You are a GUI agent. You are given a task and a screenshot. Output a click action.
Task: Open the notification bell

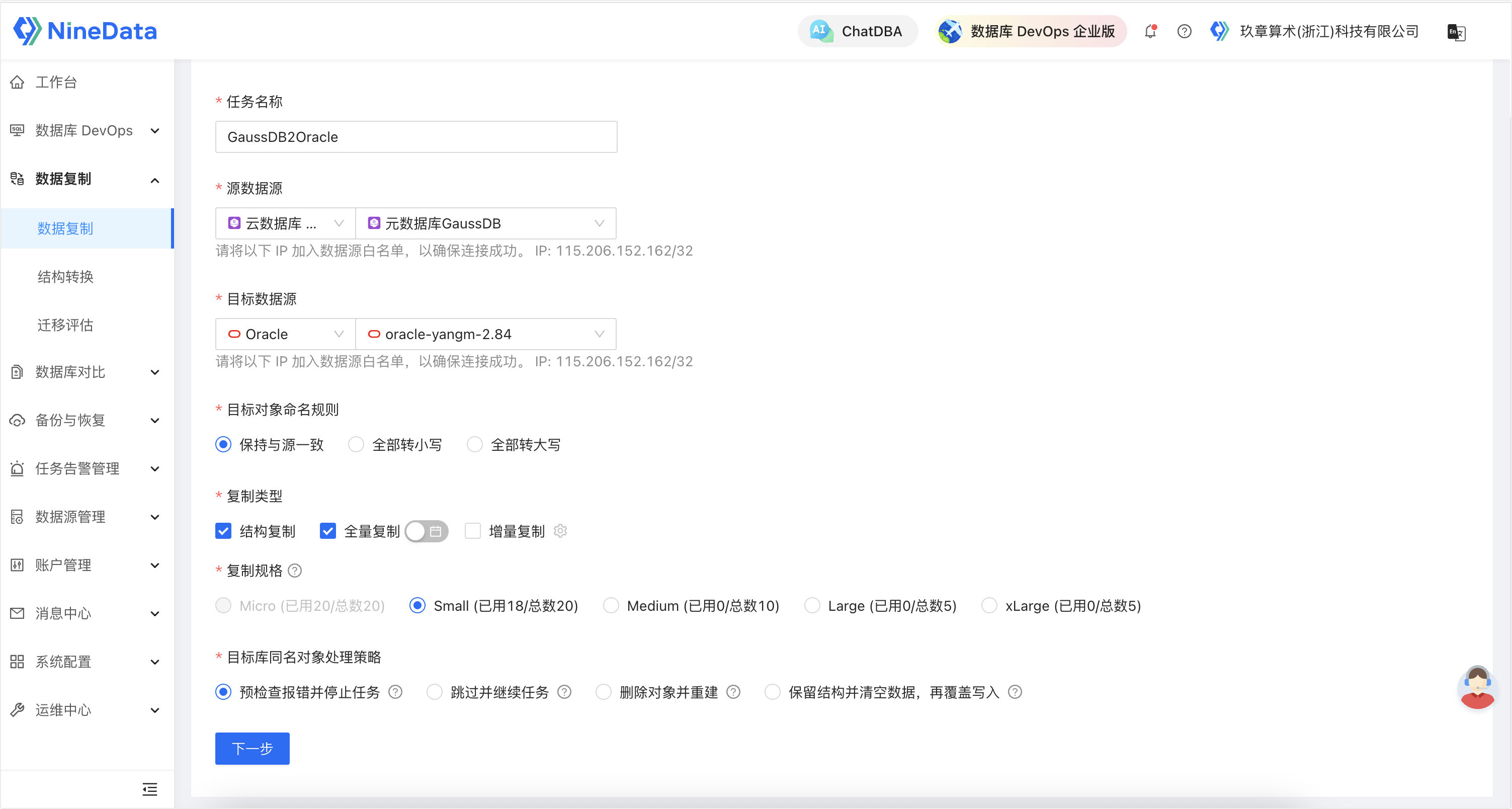coord(1150,31)
